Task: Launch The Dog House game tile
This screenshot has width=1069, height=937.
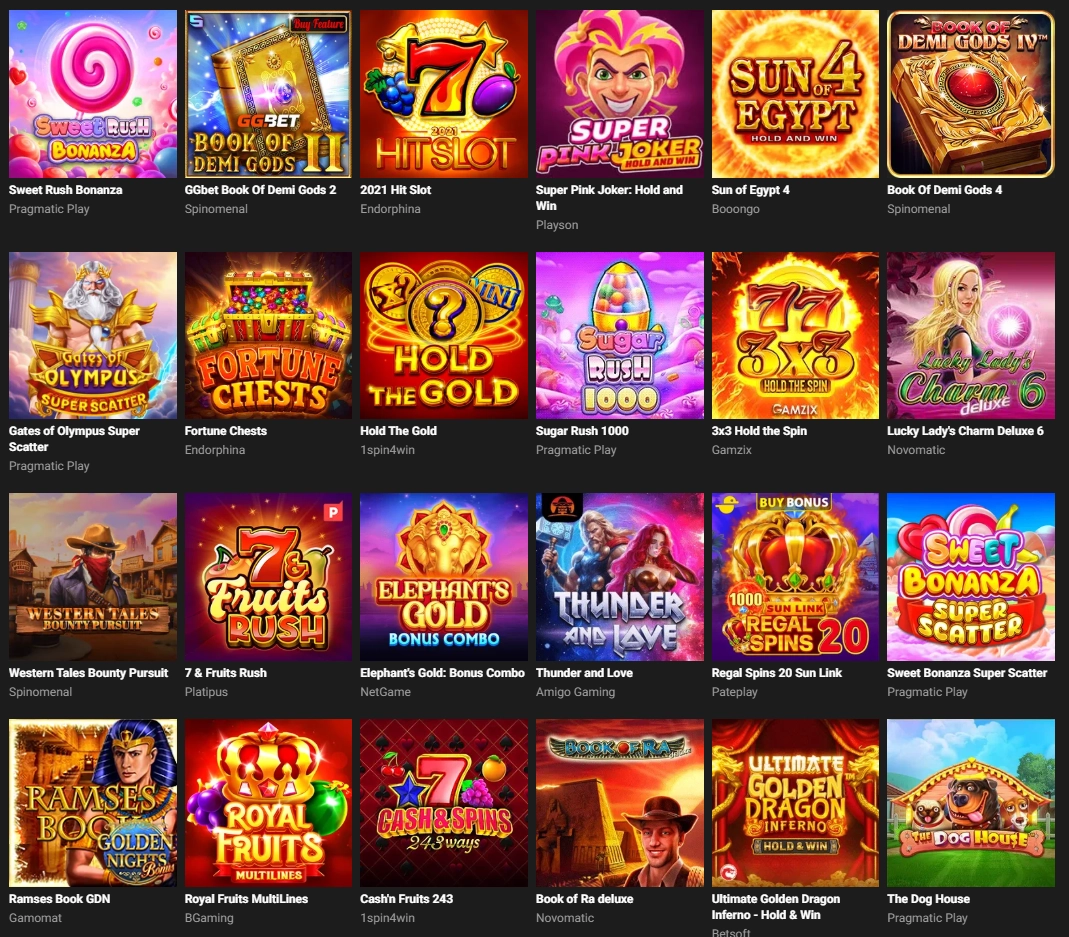Action: [971, 803]
